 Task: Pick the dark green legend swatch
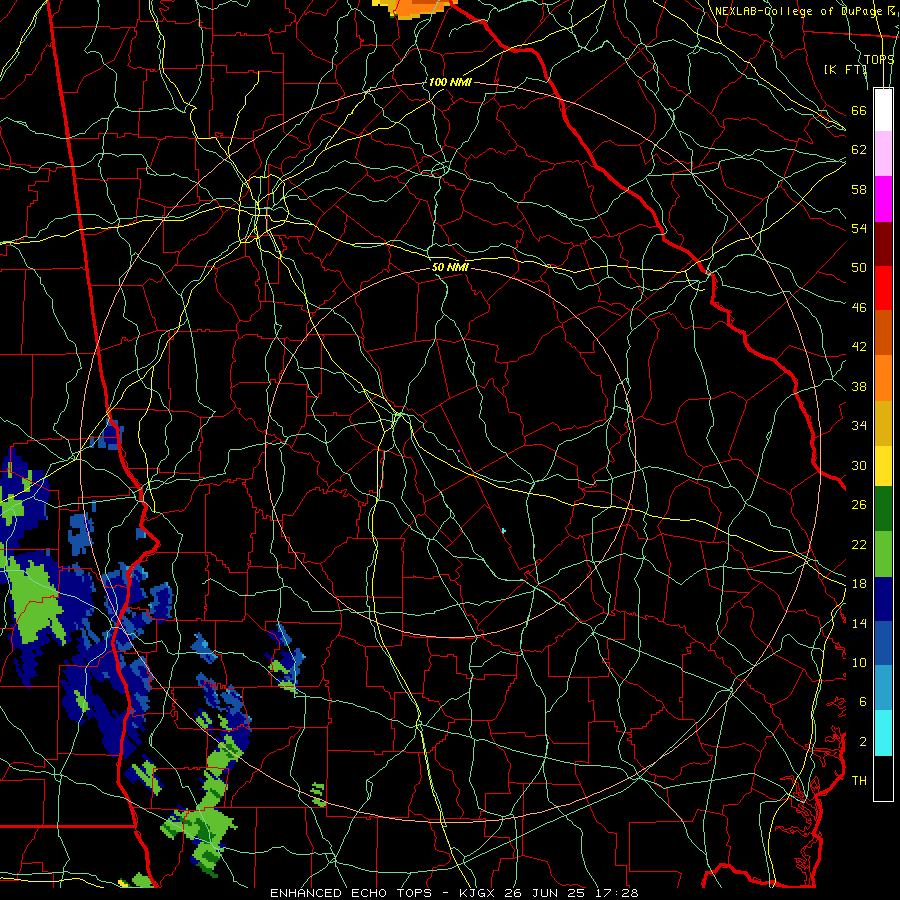(x=883, y=509)
